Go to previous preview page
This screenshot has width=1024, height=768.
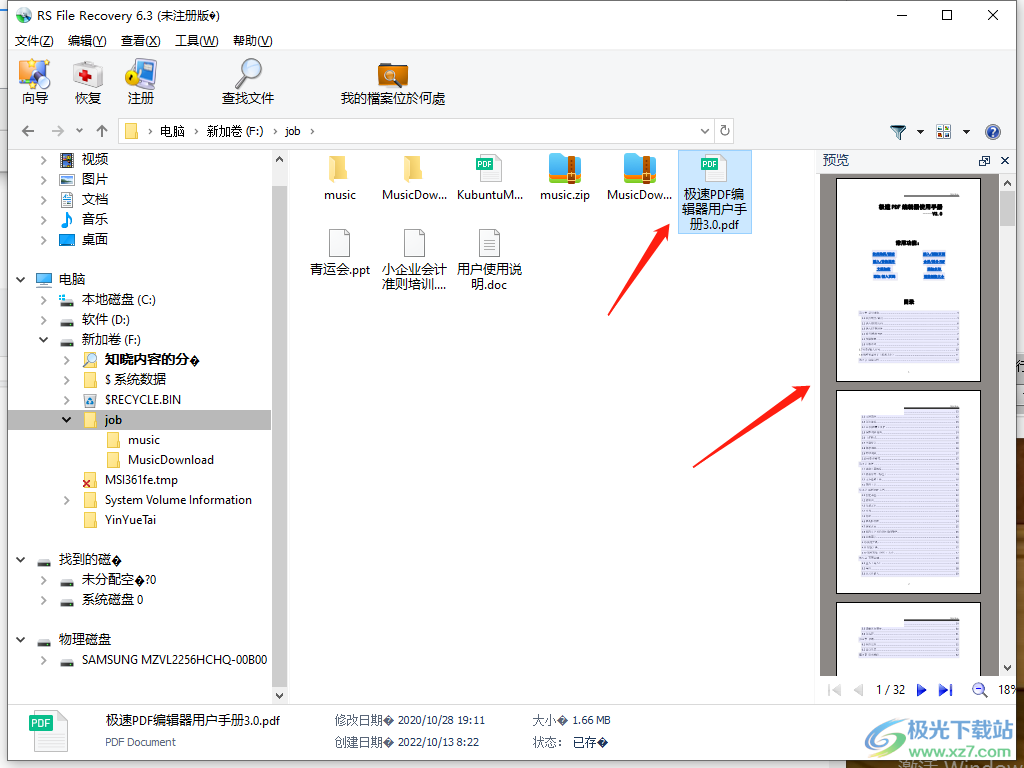click(x=859, y=690)
